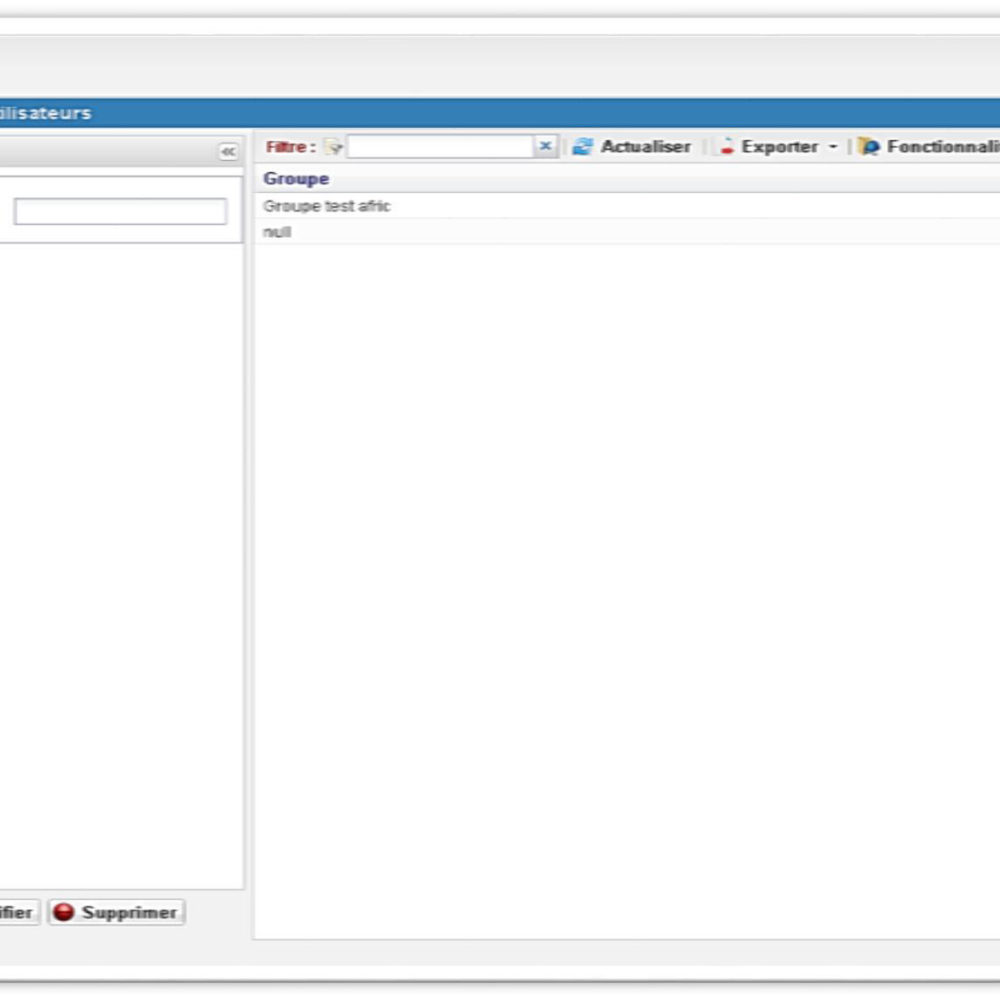Focus the Filtre text input field
Screen dimensions: 1000x1000
click(x=440, y=147)
